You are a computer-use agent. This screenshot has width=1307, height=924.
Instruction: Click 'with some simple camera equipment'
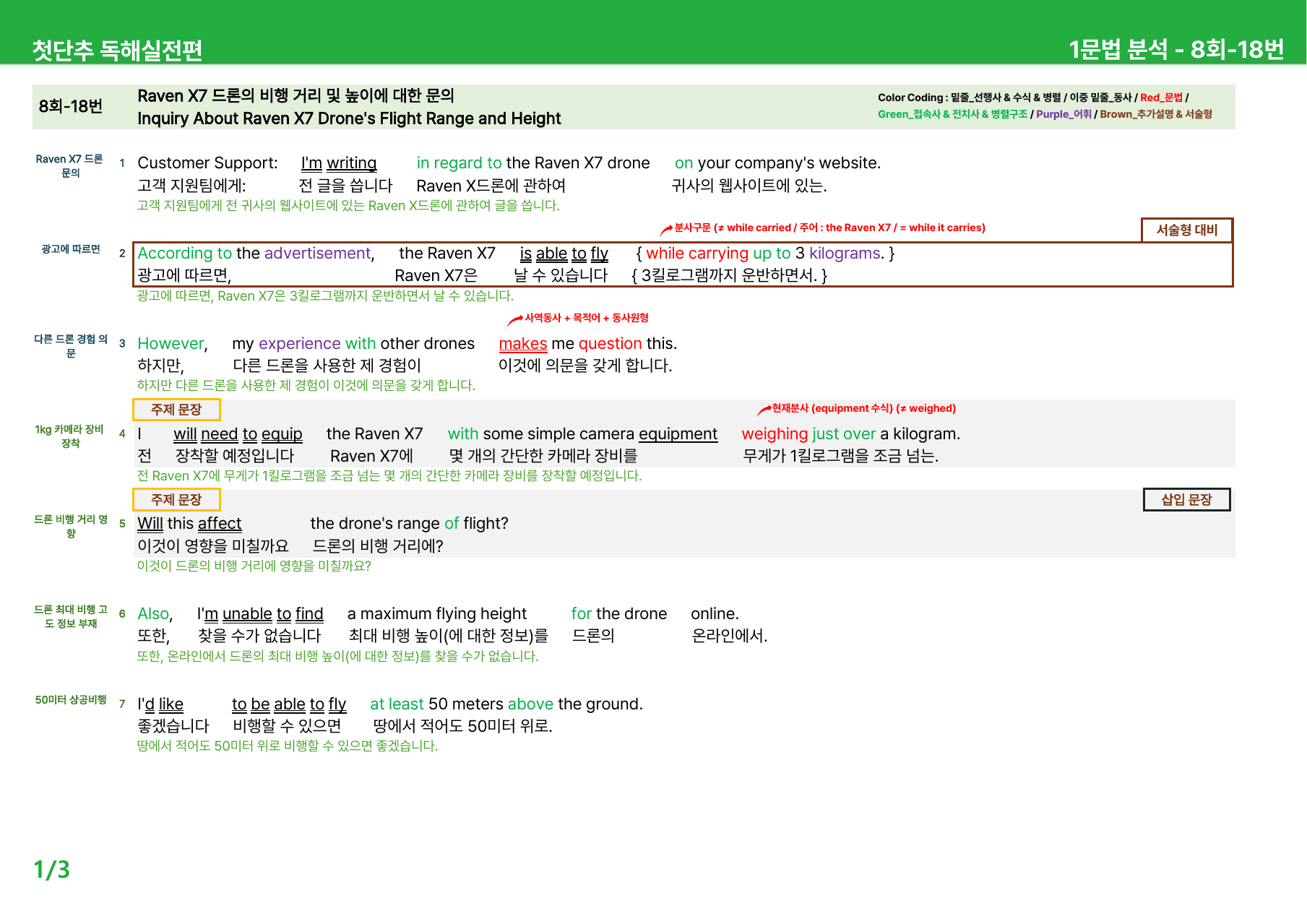[x=582, y=434]
